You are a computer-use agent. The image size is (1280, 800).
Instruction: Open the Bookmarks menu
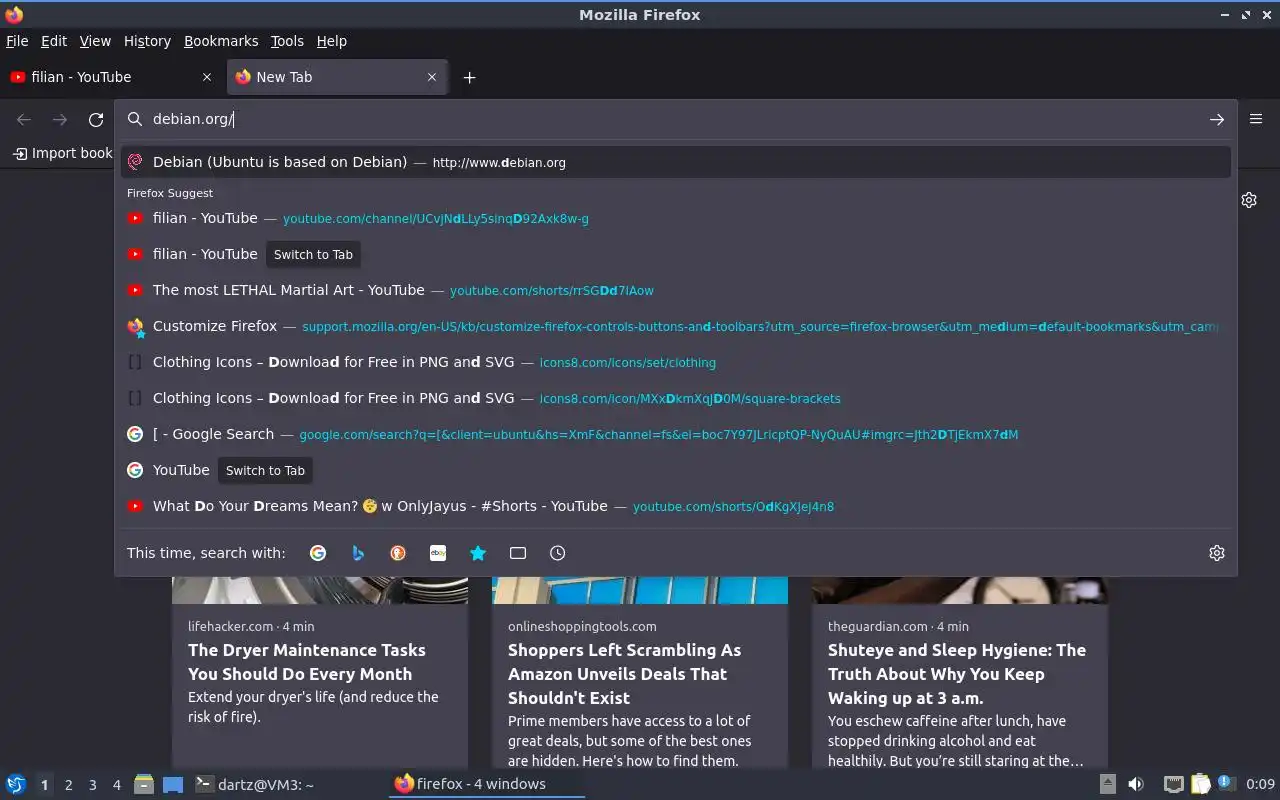pyautogui.click(x=221, y=41)
